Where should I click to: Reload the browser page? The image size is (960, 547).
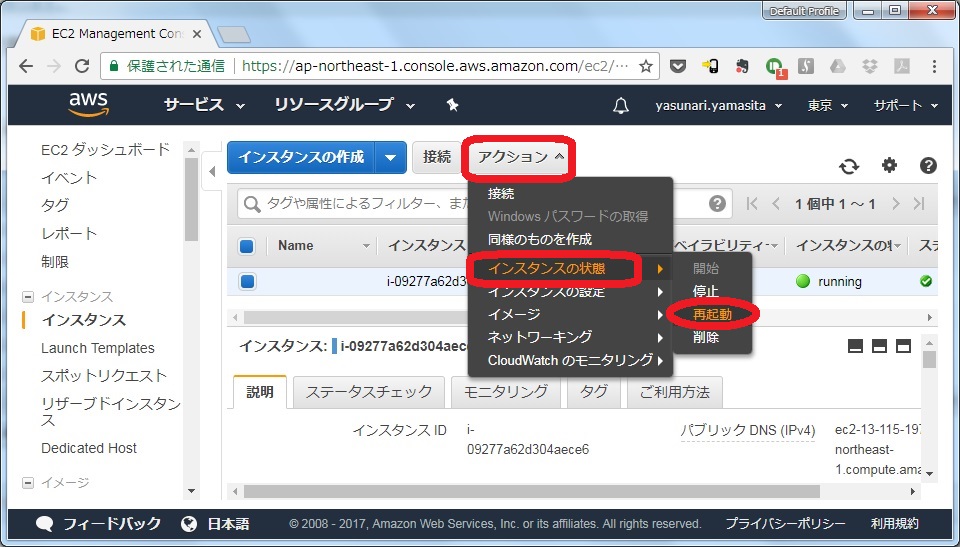point(81,66)
